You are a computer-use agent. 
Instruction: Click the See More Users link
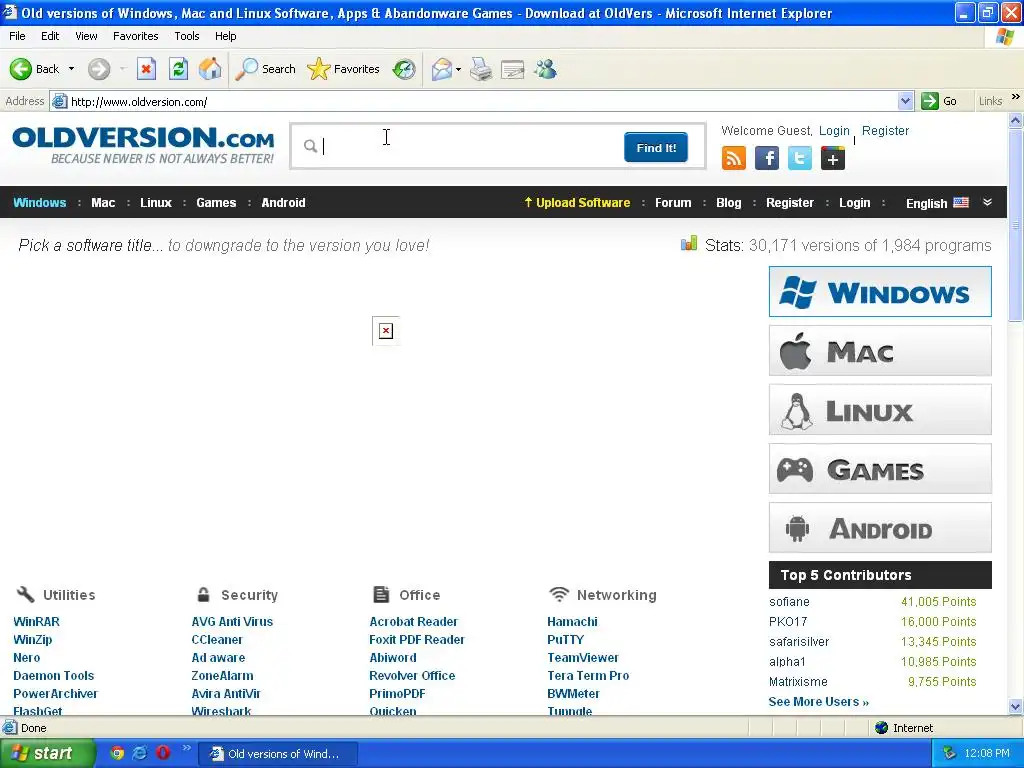pyautogui.click(x=818, y=701)
